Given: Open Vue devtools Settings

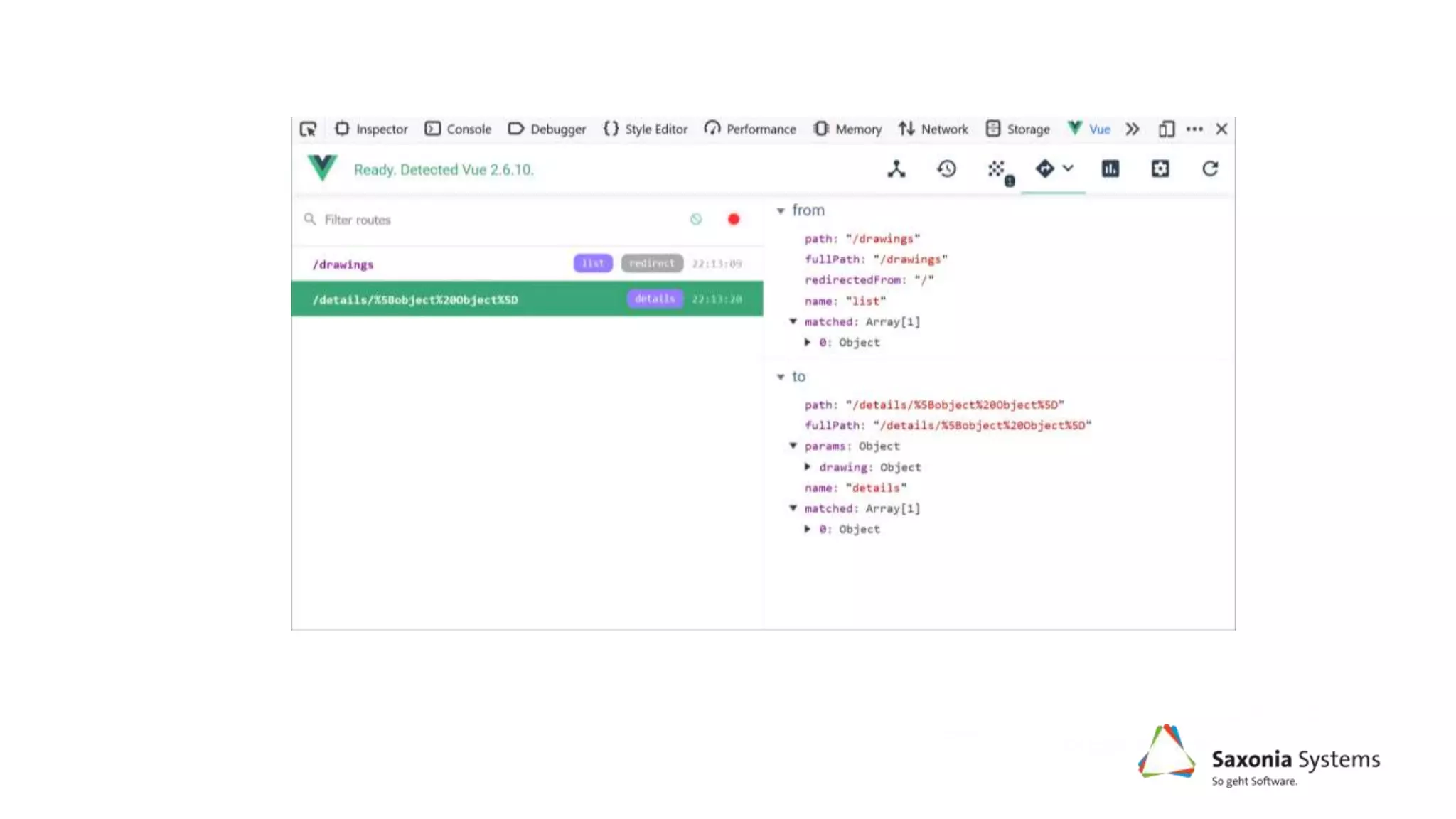Looking at the screenshot, I should [1160, 168].
